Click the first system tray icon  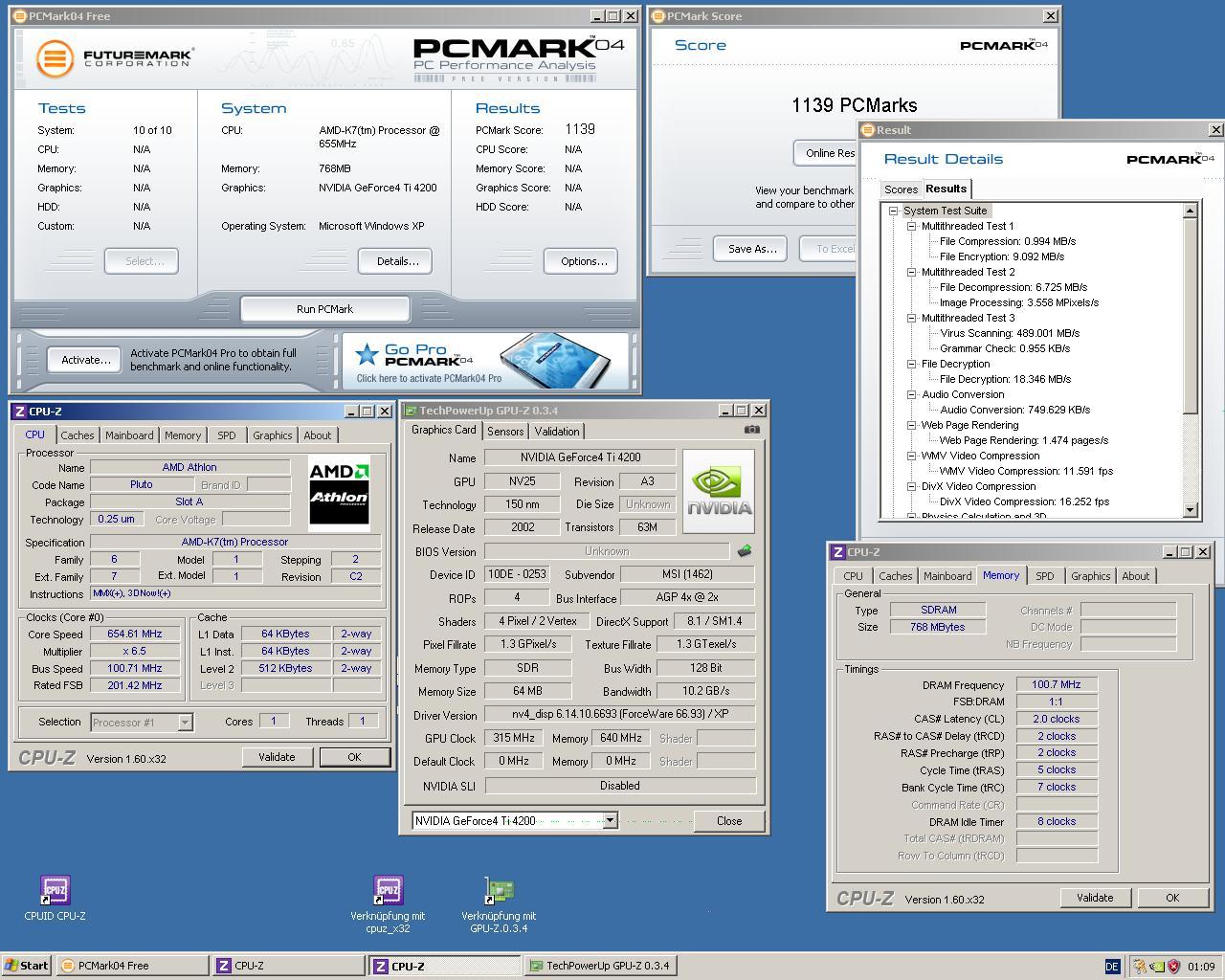(1140, 967)
